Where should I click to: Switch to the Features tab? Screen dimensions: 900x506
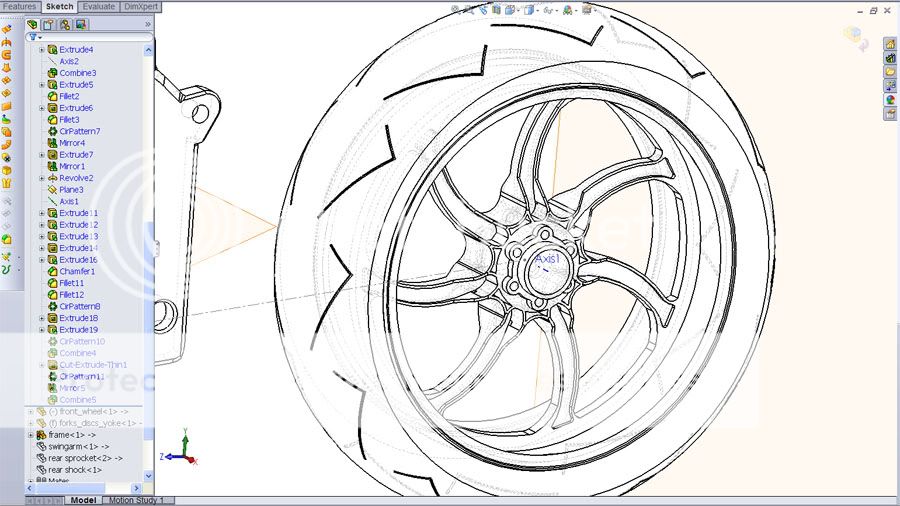click(20, 6)
